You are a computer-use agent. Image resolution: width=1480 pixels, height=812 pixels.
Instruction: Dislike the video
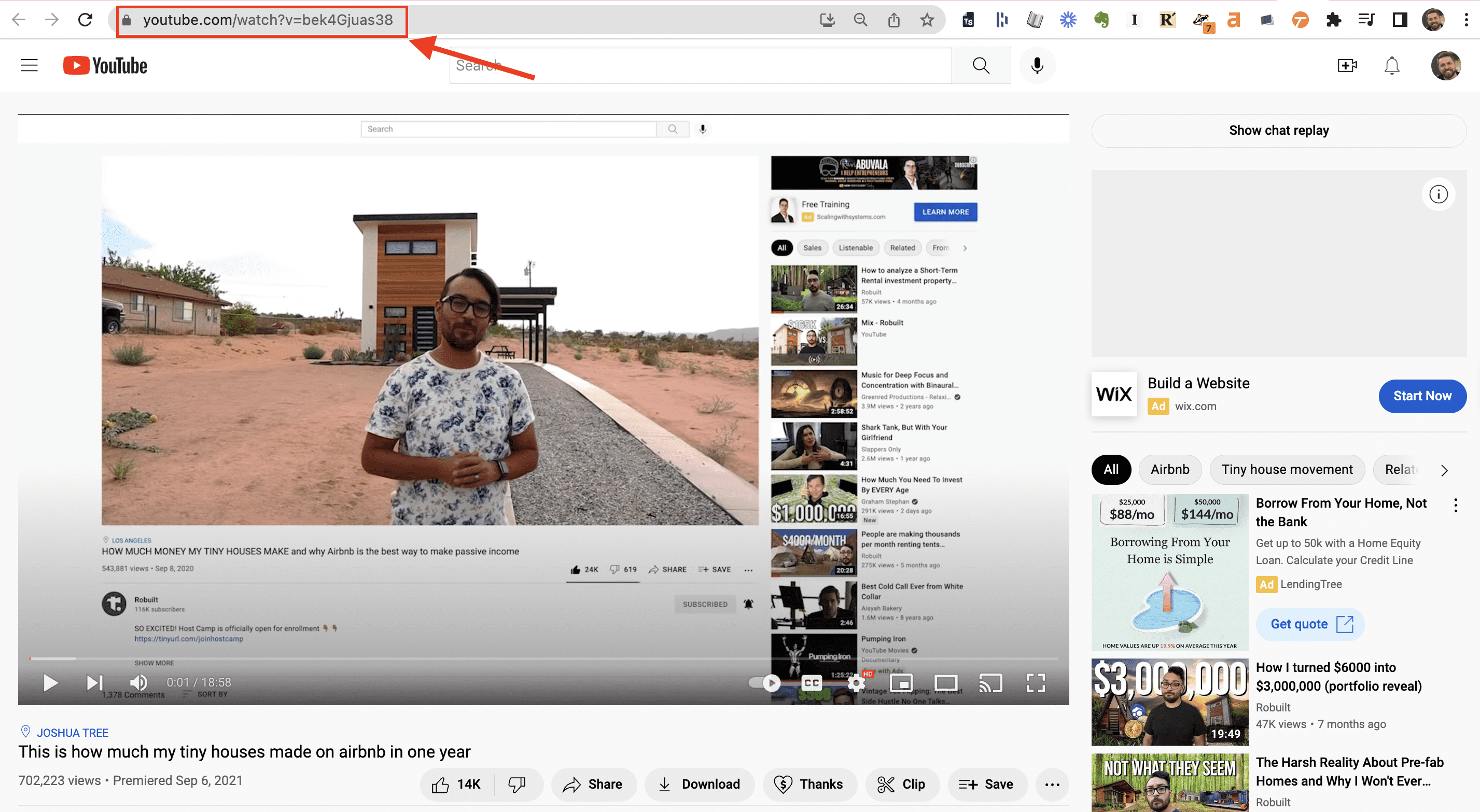(x=517, y=785)
